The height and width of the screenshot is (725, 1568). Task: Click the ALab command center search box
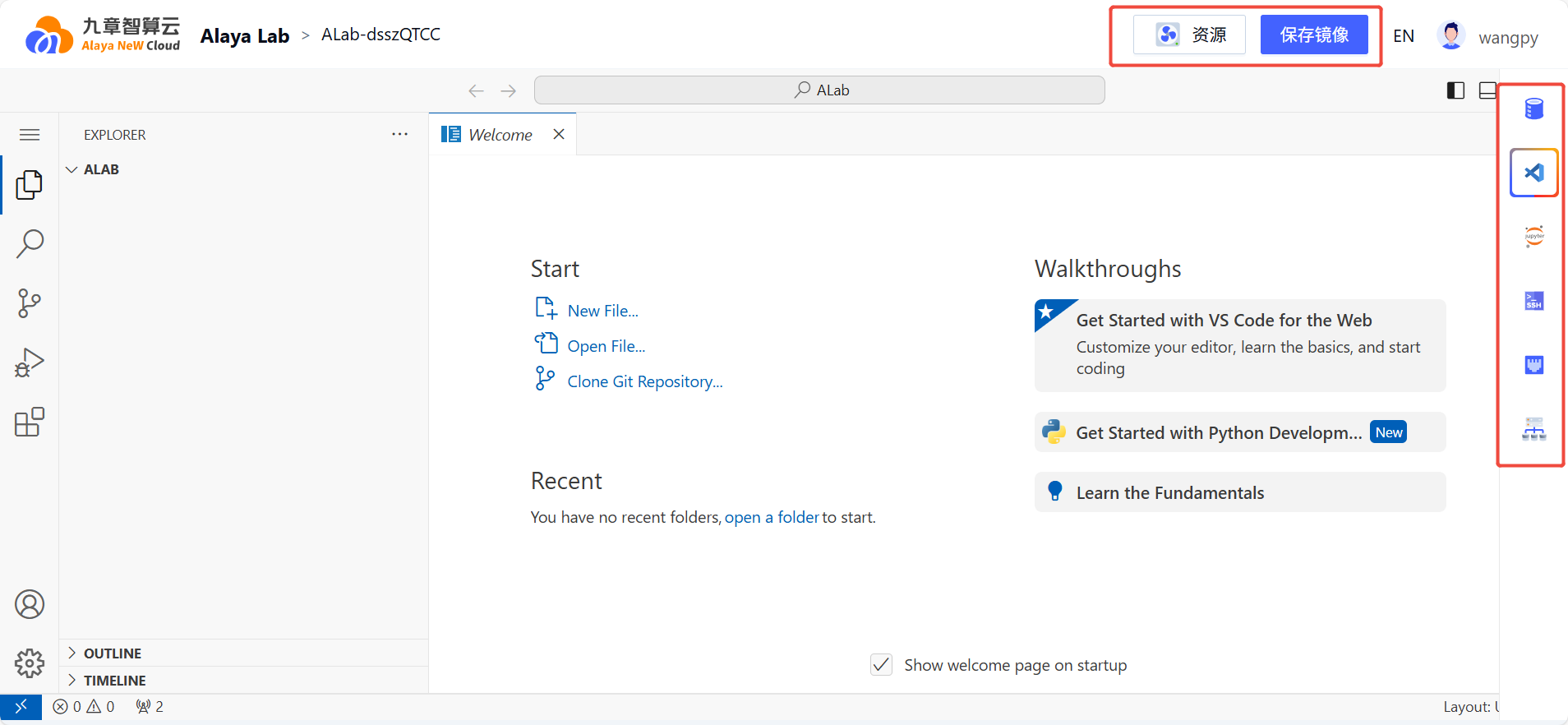click(x=819, y=90)
